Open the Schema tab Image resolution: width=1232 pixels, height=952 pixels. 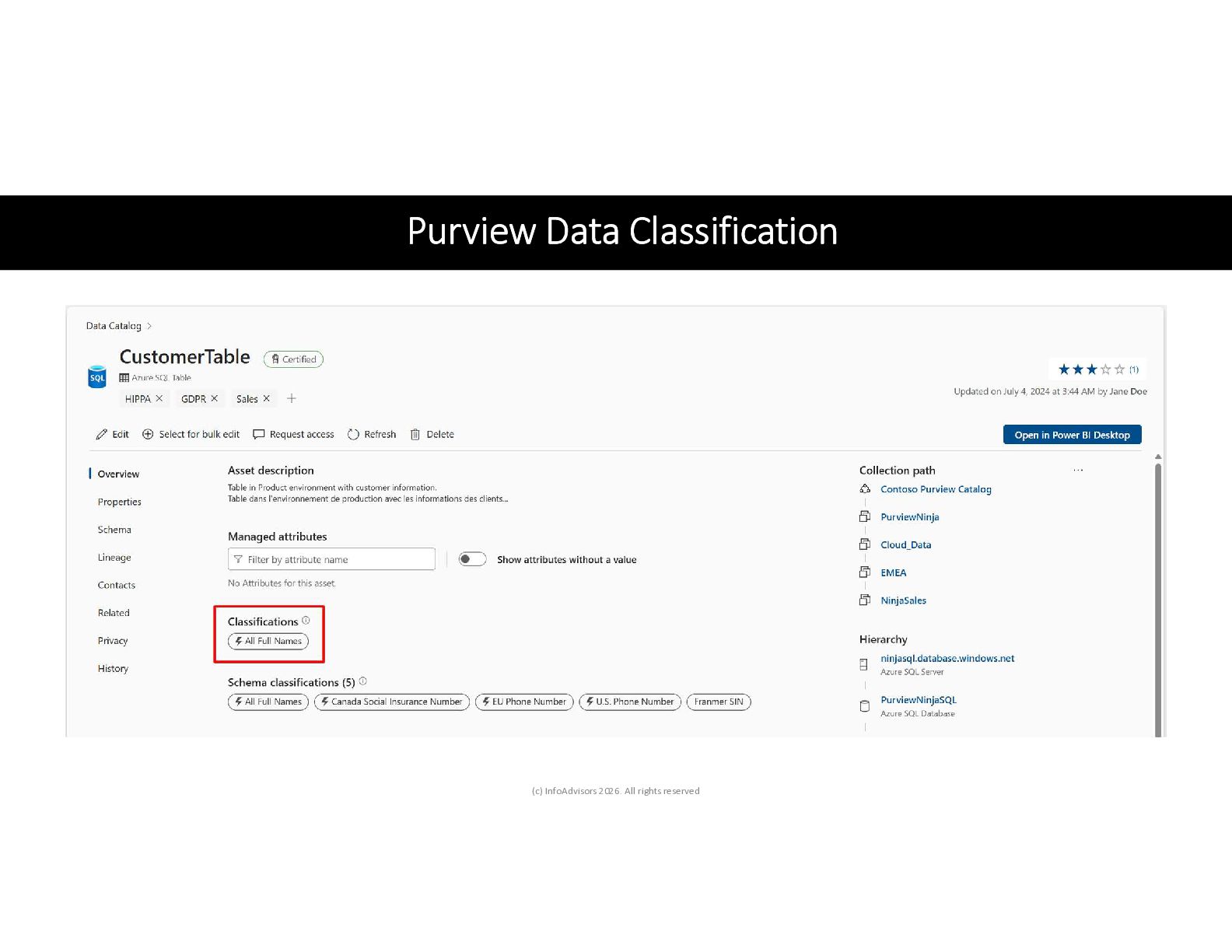114,530
